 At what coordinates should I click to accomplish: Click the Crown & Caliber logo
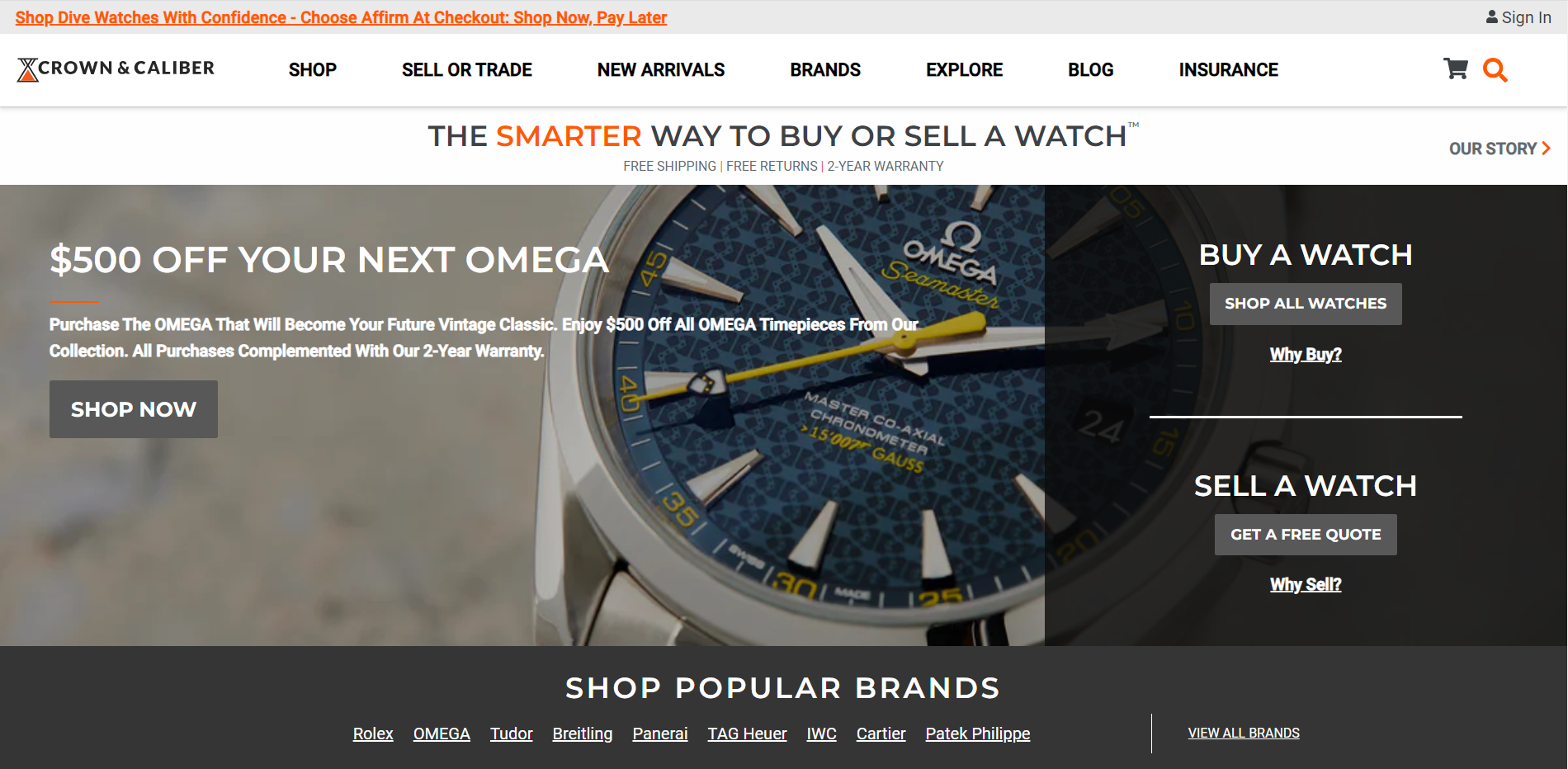point(116,69)
